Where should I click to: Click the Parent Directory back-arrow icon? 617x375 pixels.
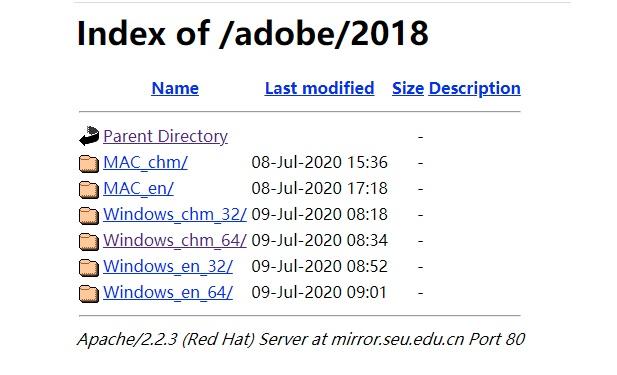[x=89, y=136]
